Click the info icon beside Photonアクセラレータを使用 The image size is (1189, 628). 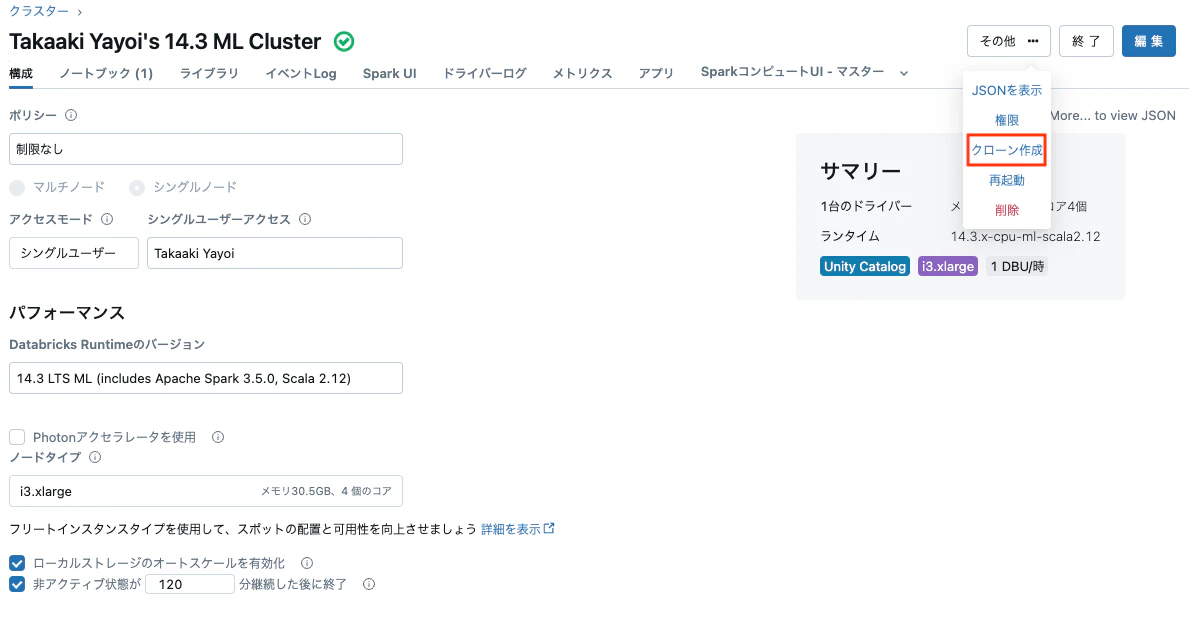(x=218, y=437)
